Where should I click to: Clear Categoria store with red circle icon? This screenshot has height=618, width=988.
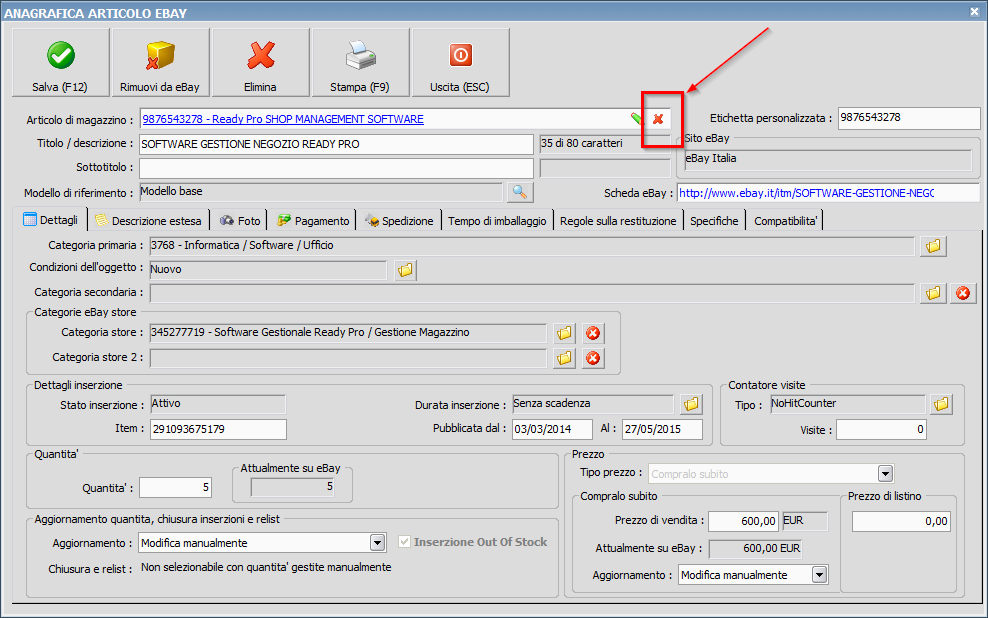tap(593, 333)
